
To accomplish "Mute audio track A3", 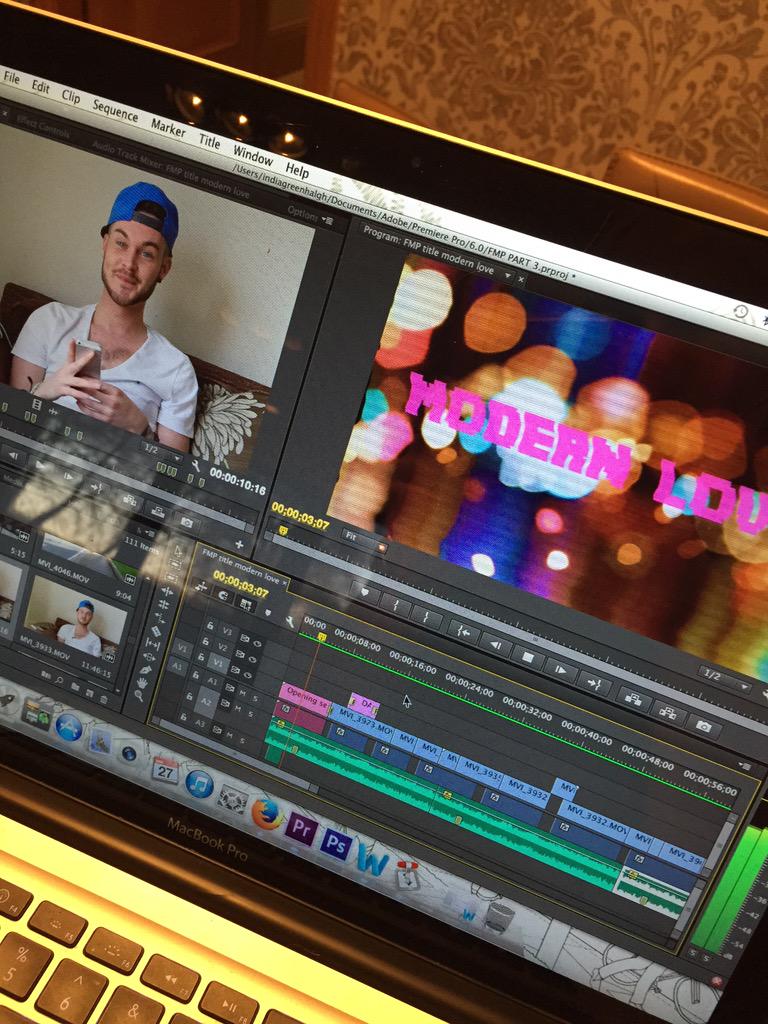I will (x=229, y=735).
